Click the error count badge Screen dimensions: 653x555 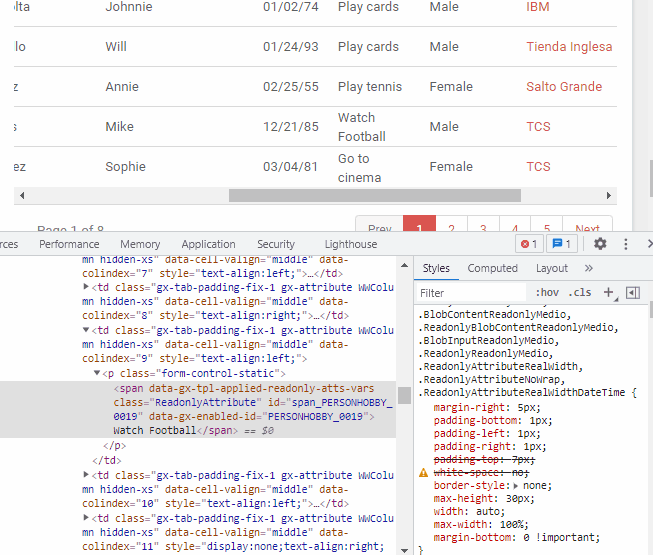[x=529, y=244]
